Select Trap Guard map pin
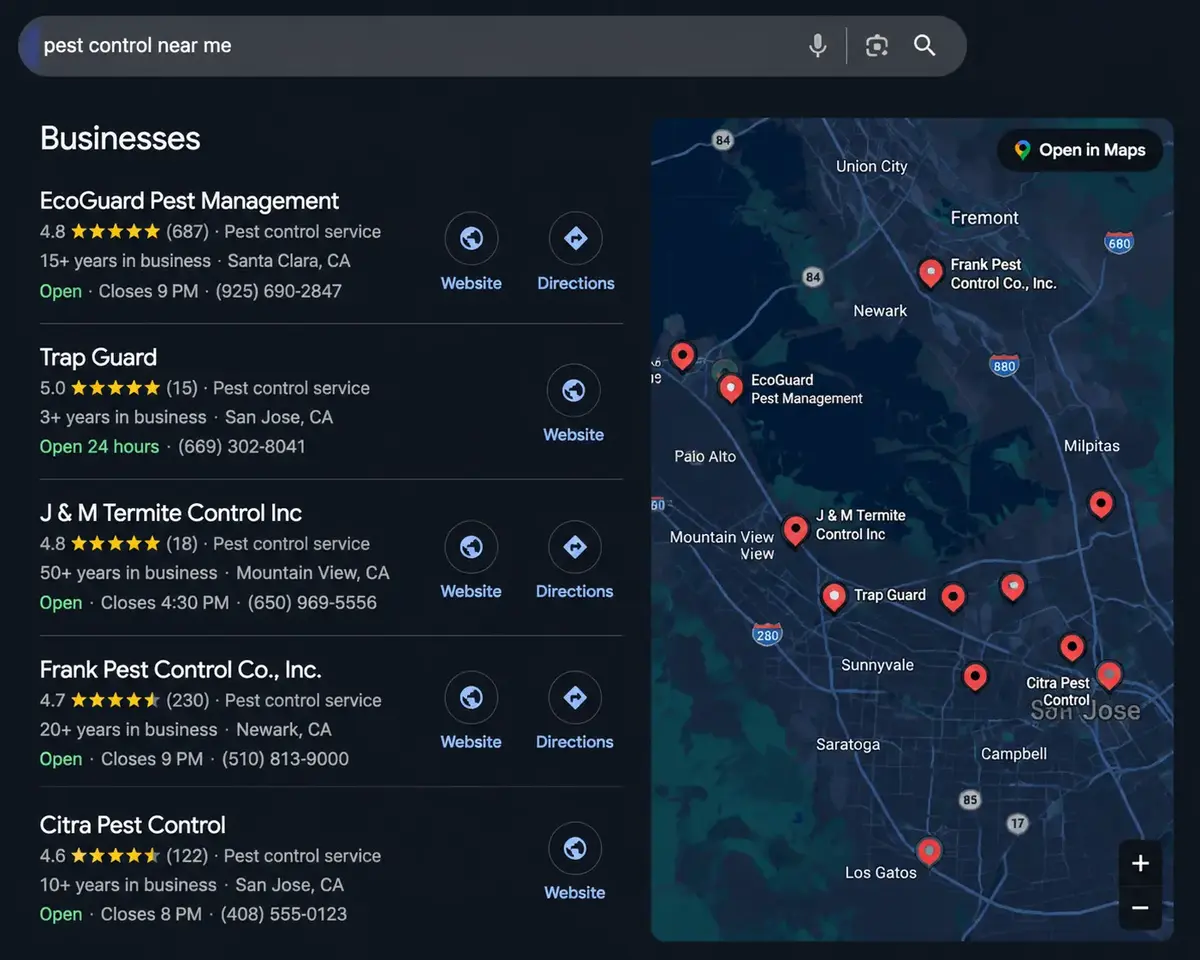This screenshot has width=1200, height=960. click(x=834, y=597)
